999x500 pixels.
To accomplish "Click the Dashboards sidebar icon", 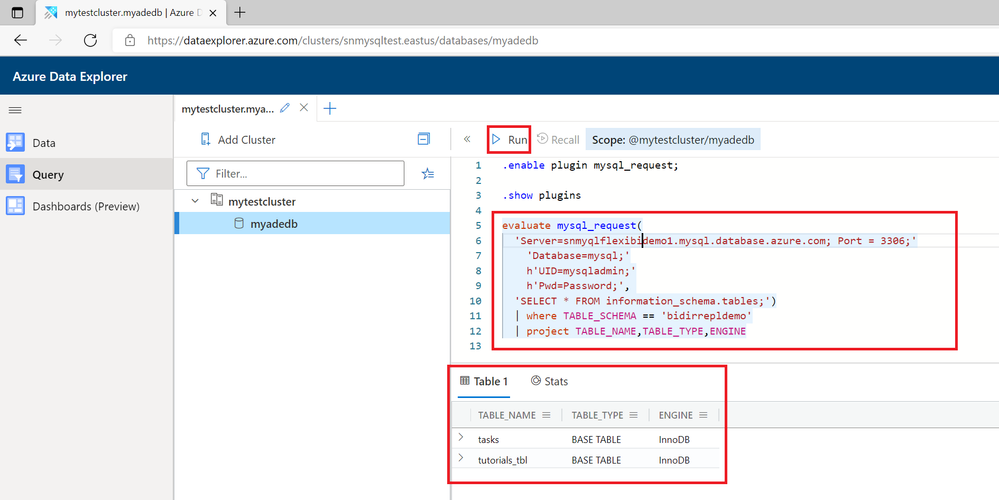I will (15, 206).
